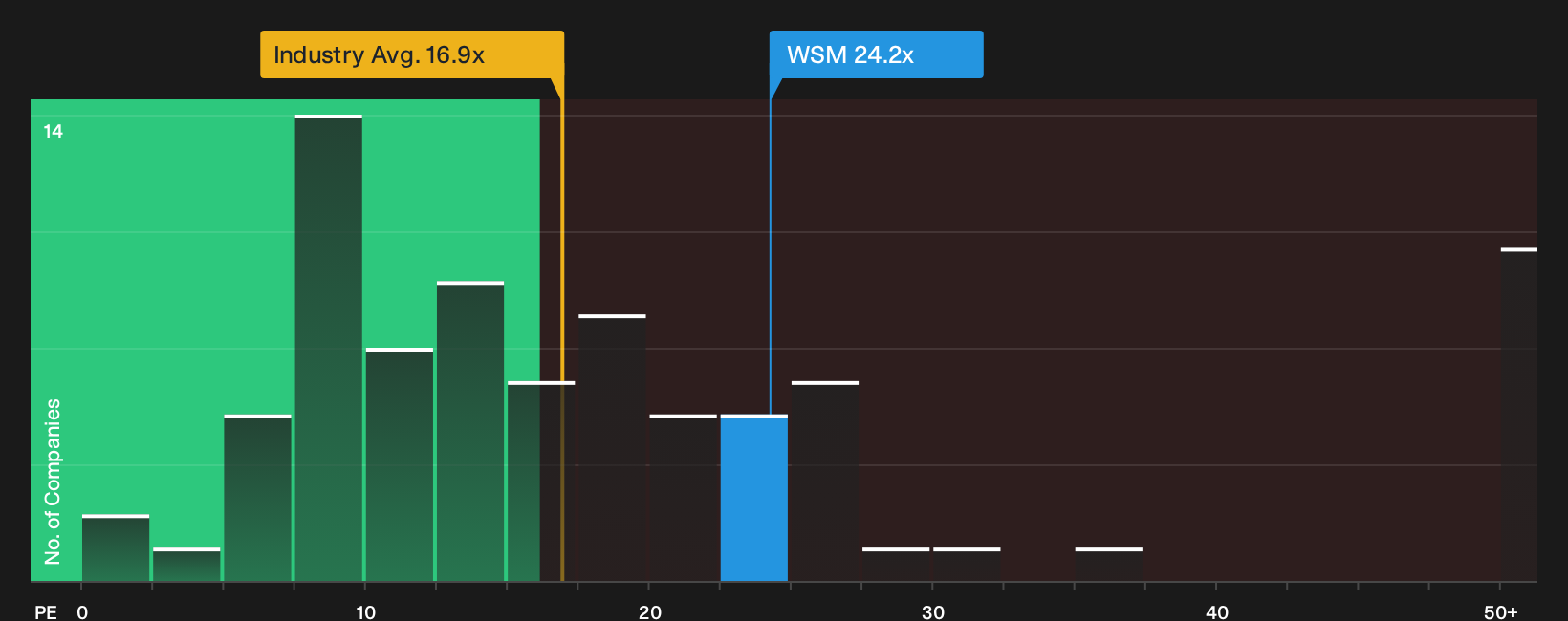Click the axis label 40
Viewport: 1568px width, 621px height.
[x=1216, y=611]
